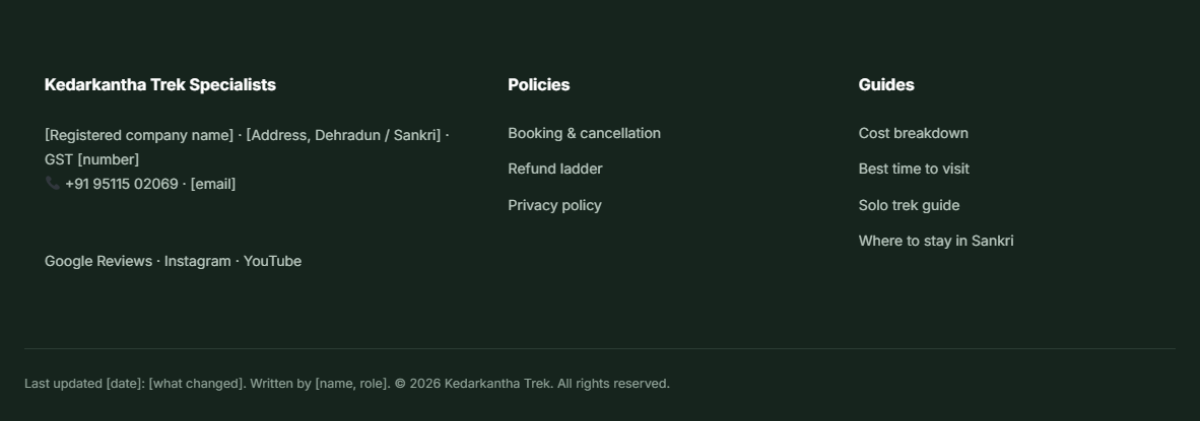Open the Google Reviews link

click(x=98, y=261)
